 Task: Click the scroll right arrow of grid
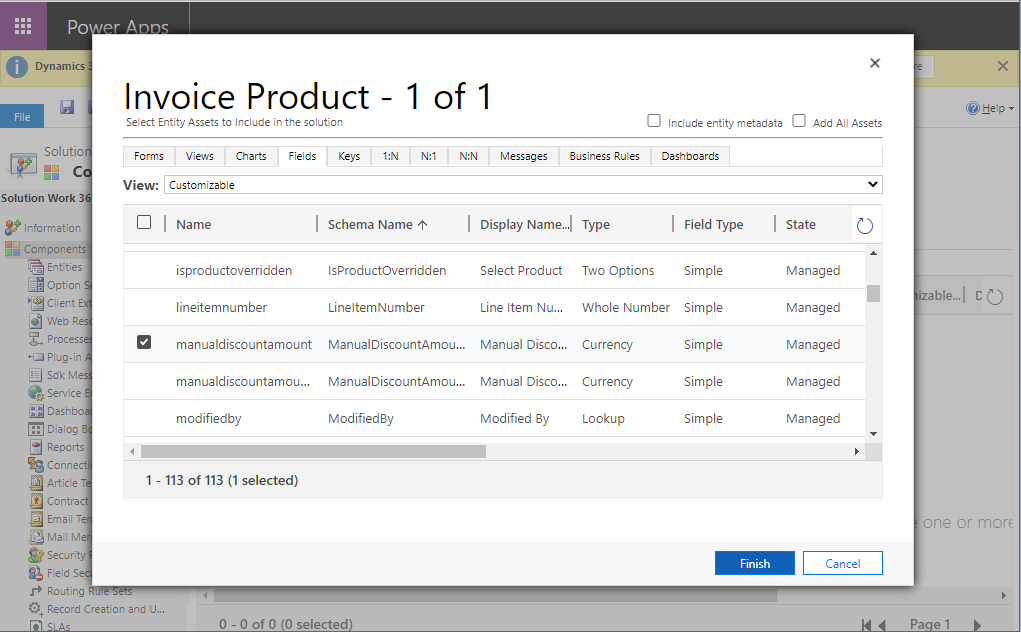(x=856, y=452)
